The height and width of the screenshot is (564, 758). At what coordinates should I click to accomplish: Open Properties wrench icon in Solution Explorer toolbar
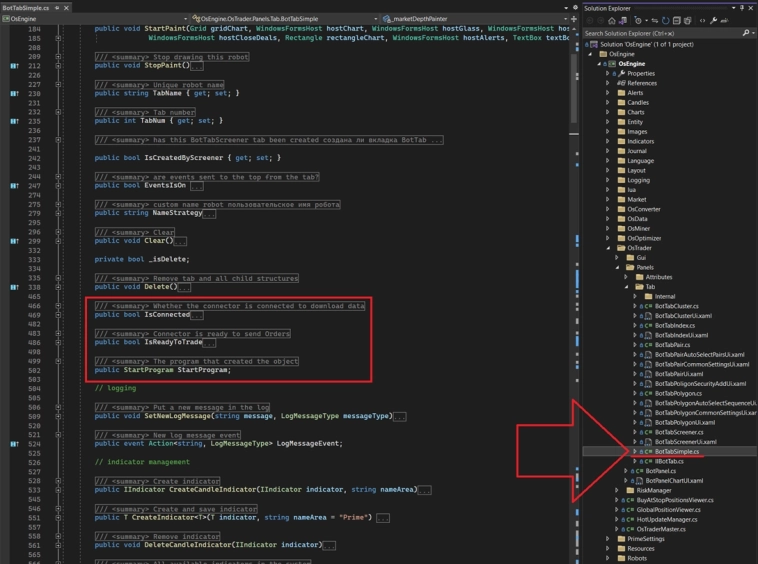[713, 20]
